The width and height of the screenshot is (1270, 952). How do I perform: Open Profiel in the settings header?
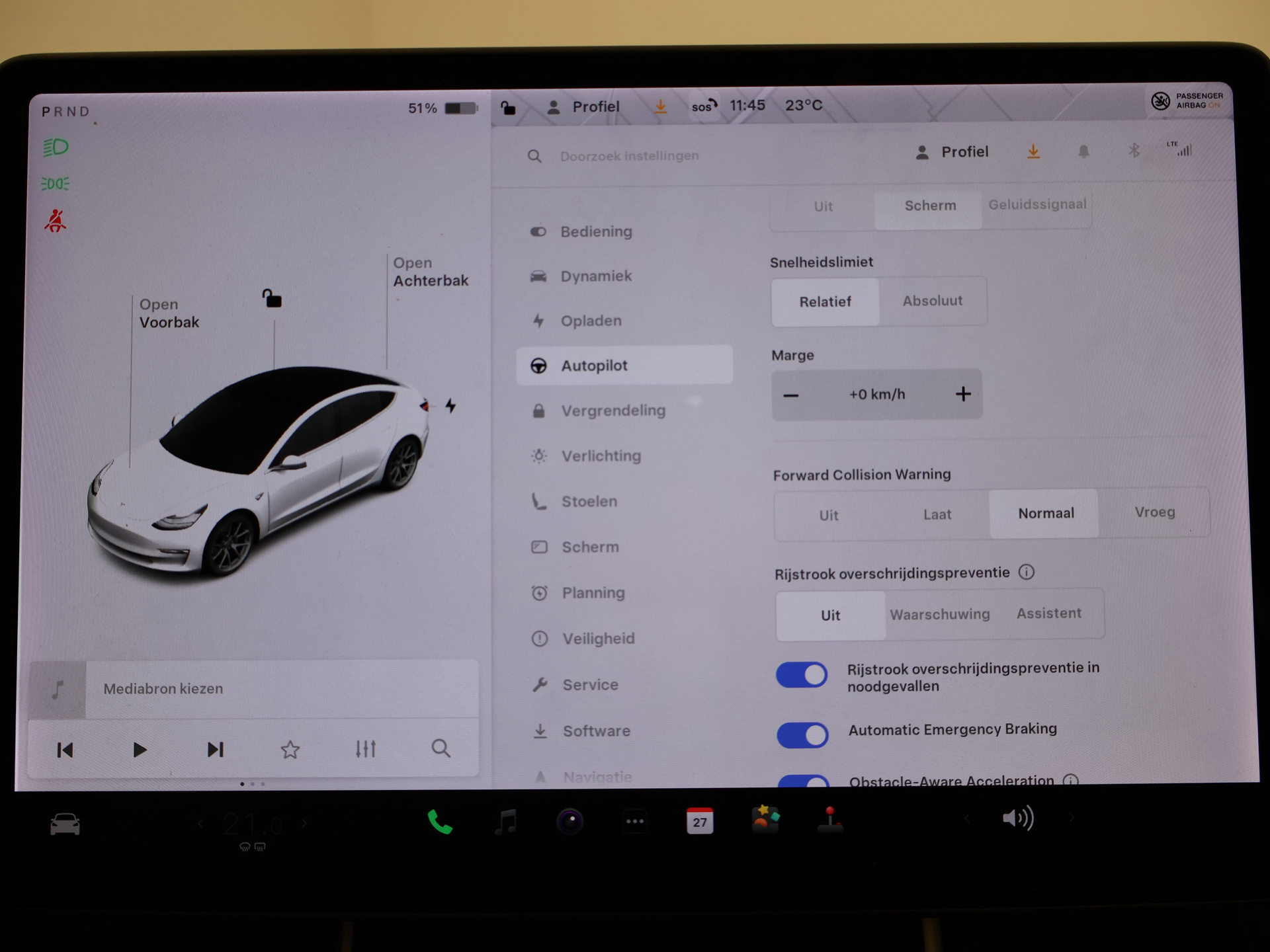click(x=952, y=152)
